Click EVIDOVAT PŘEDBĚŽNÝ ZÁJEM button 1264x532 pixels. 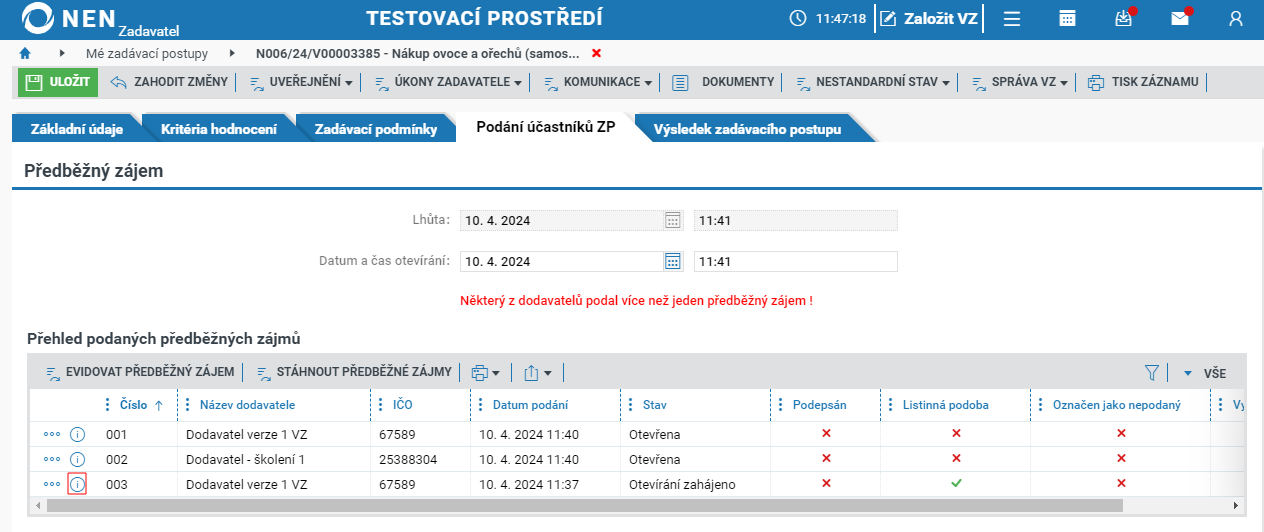pyautogui.click(x=140, y=372)
